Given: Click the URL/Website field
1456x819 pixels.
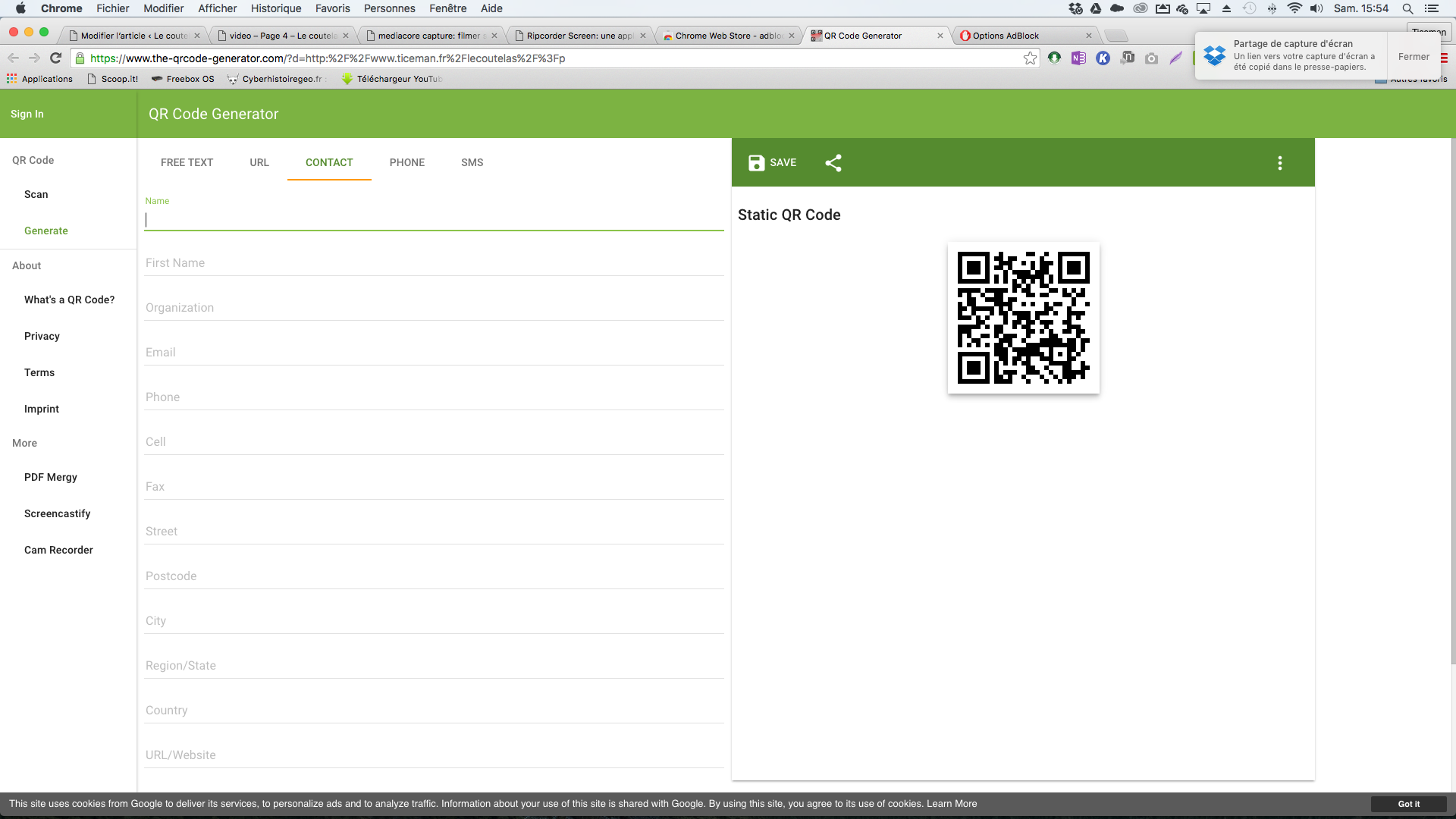Looking at the screenshot, I should (435, 755).
